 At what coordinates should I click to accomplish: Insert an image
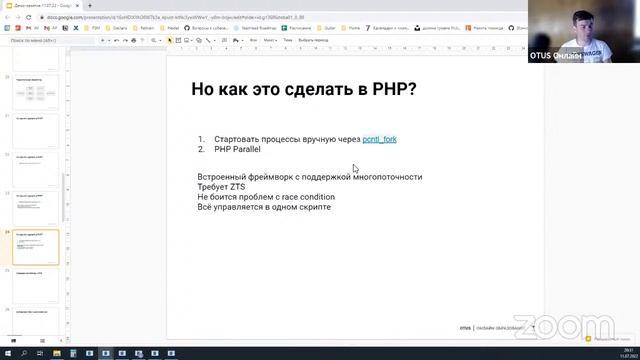(x=186, y=40)
